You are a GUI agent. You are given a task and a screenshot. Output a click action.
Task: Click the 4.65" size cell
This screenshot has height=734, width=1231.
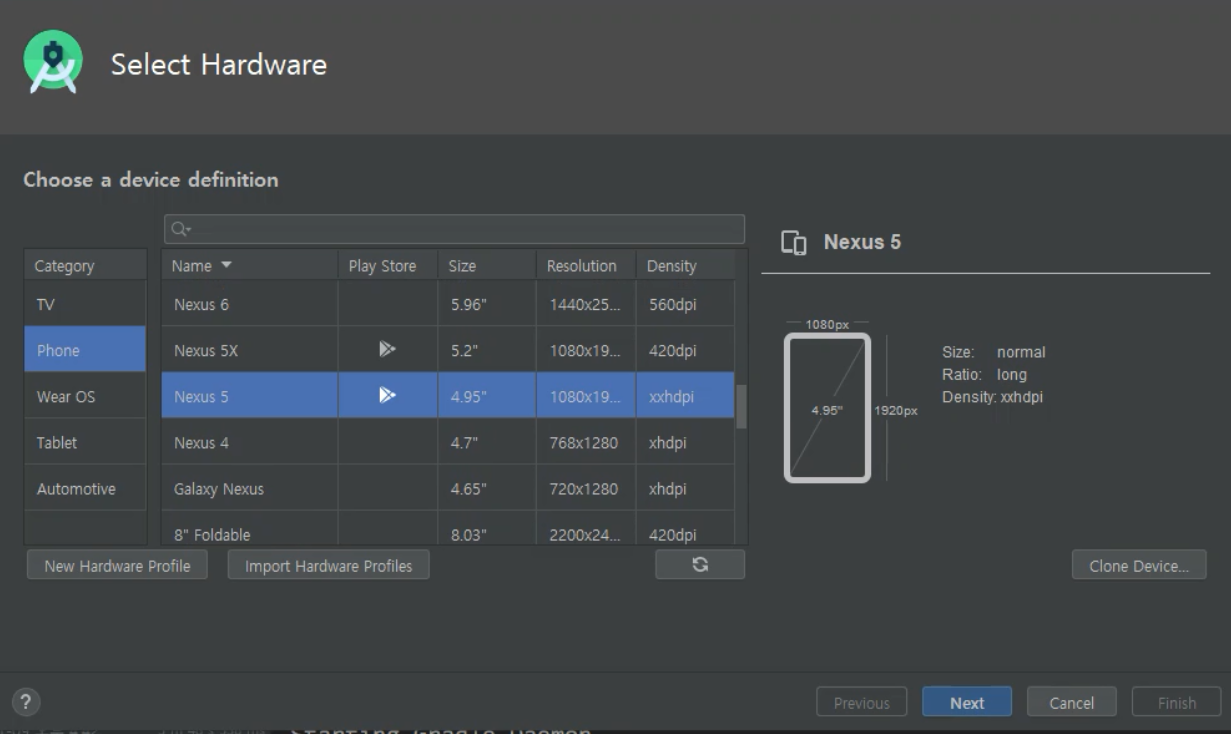click(x=487, y=488)
